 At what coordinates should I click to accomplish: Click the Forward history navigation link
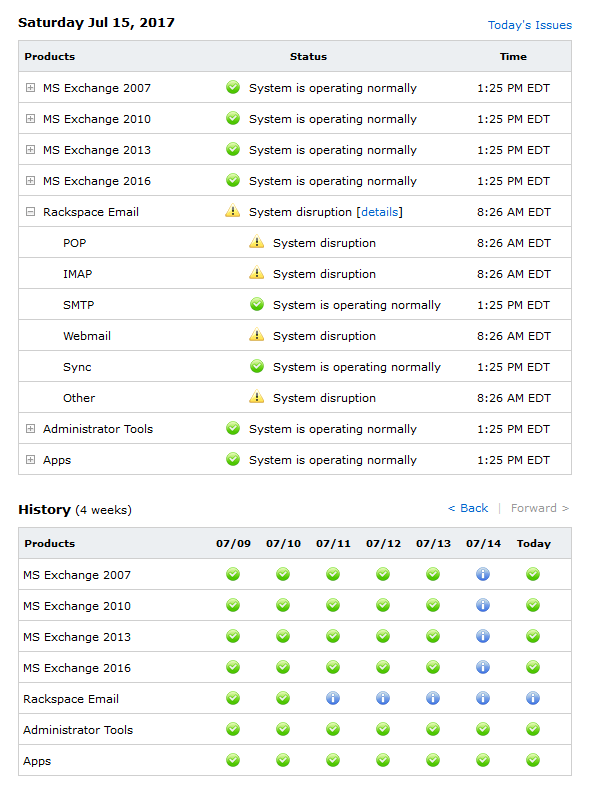tap(540, 508)
